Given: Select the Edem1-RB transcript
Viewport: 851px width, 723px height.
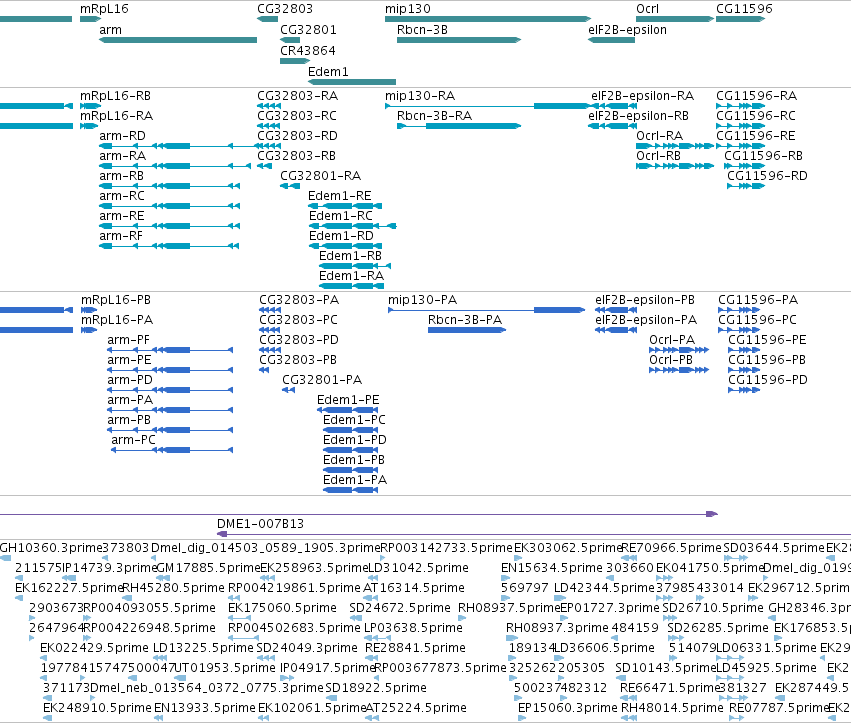Looking at the screenshot, I should click(355, 267).
